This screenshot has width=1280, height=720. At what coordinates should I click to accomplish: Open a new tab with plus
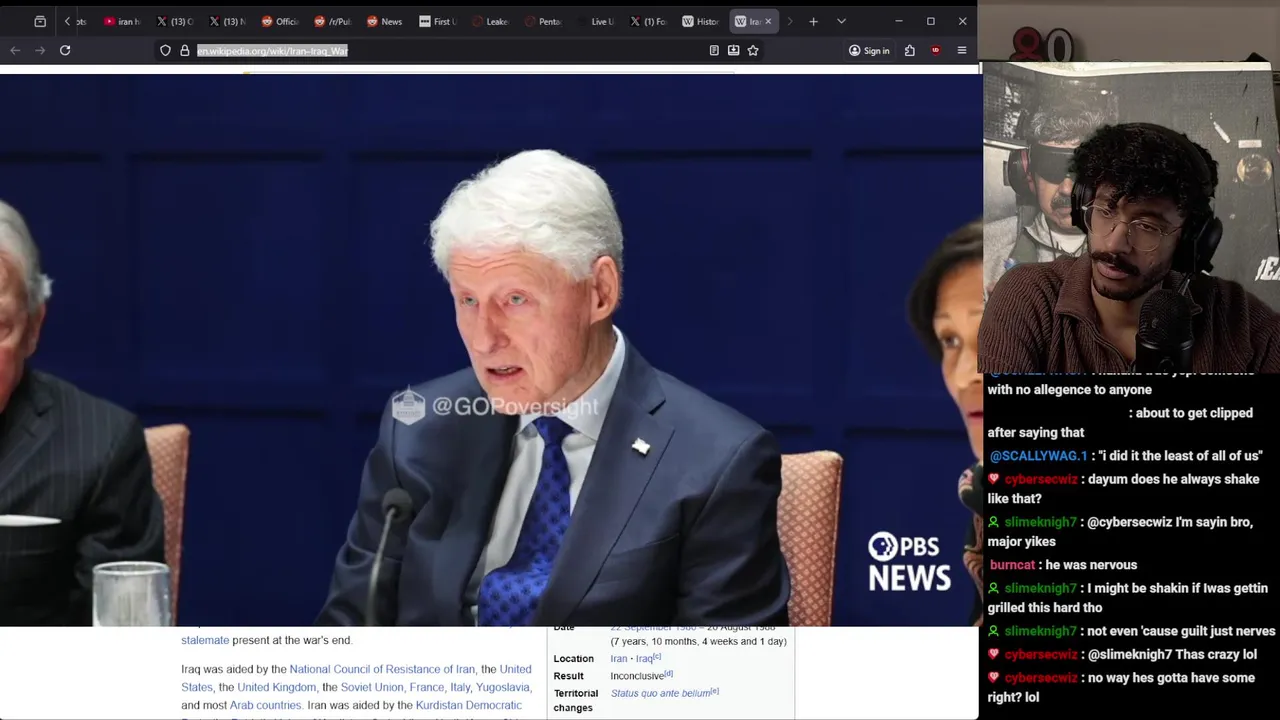pos(813,21)
